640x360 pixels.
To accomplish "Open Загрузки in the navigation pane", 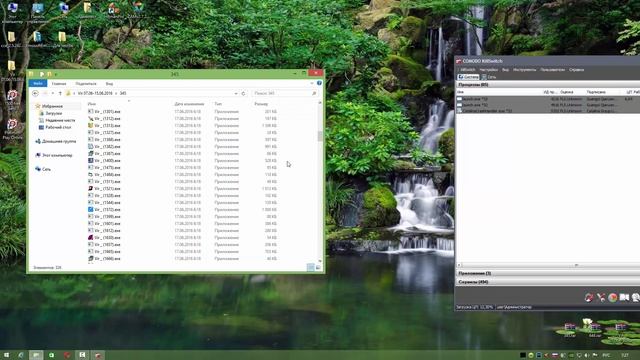I will point(51,113).
